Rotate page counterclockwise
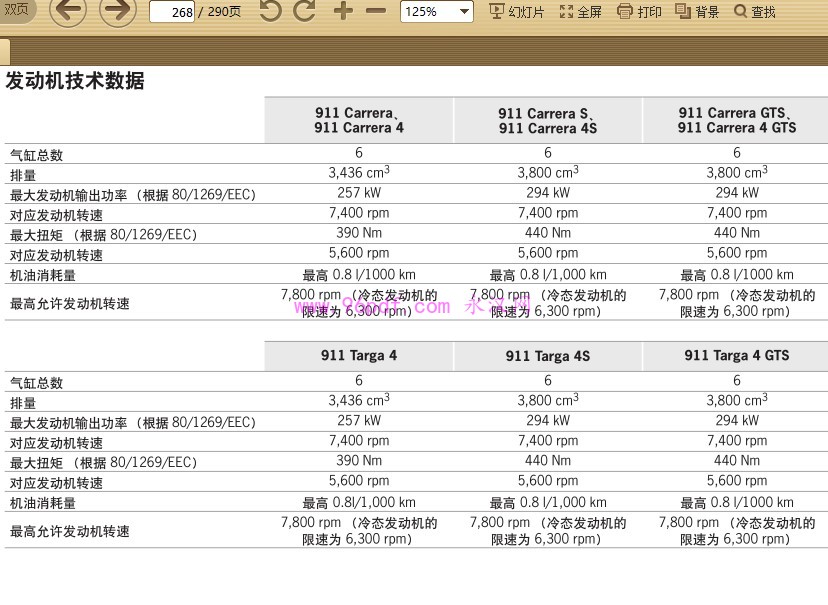The image size is (828, 605). click(x=270, y=11)
